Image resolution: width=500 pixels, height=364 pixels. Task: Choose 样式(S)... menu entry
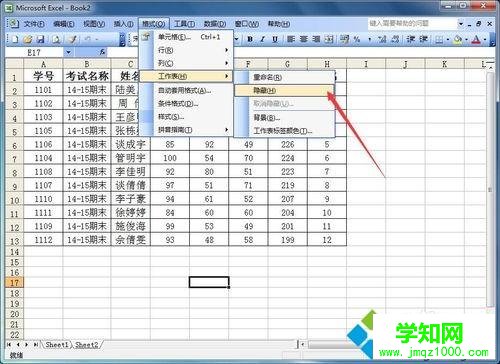186,117
